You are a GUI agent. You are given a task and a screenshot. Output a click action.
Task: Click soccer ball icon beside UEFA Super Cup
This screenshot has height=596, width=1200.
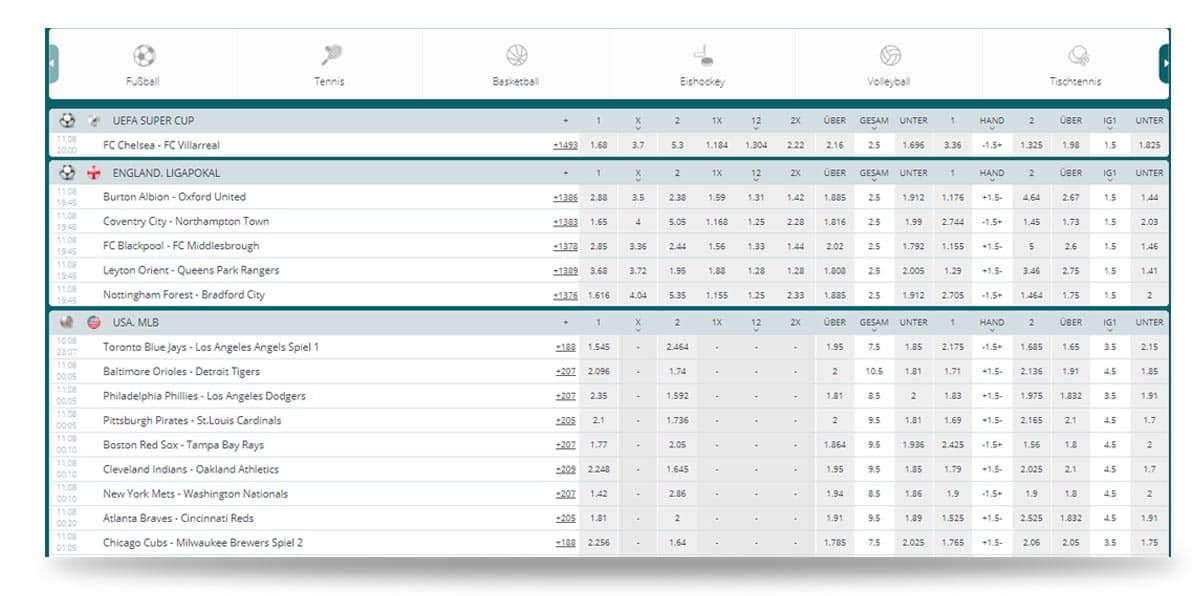click(67, 121)
